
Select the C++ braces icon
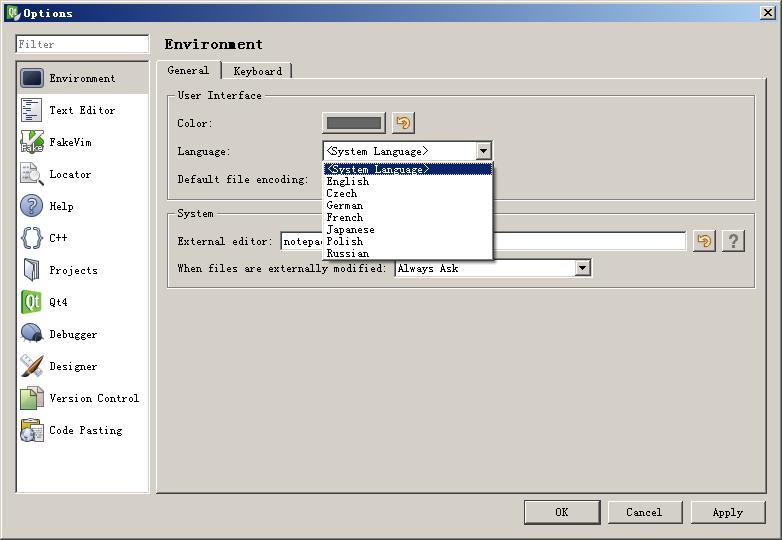(x=32, y=238)
